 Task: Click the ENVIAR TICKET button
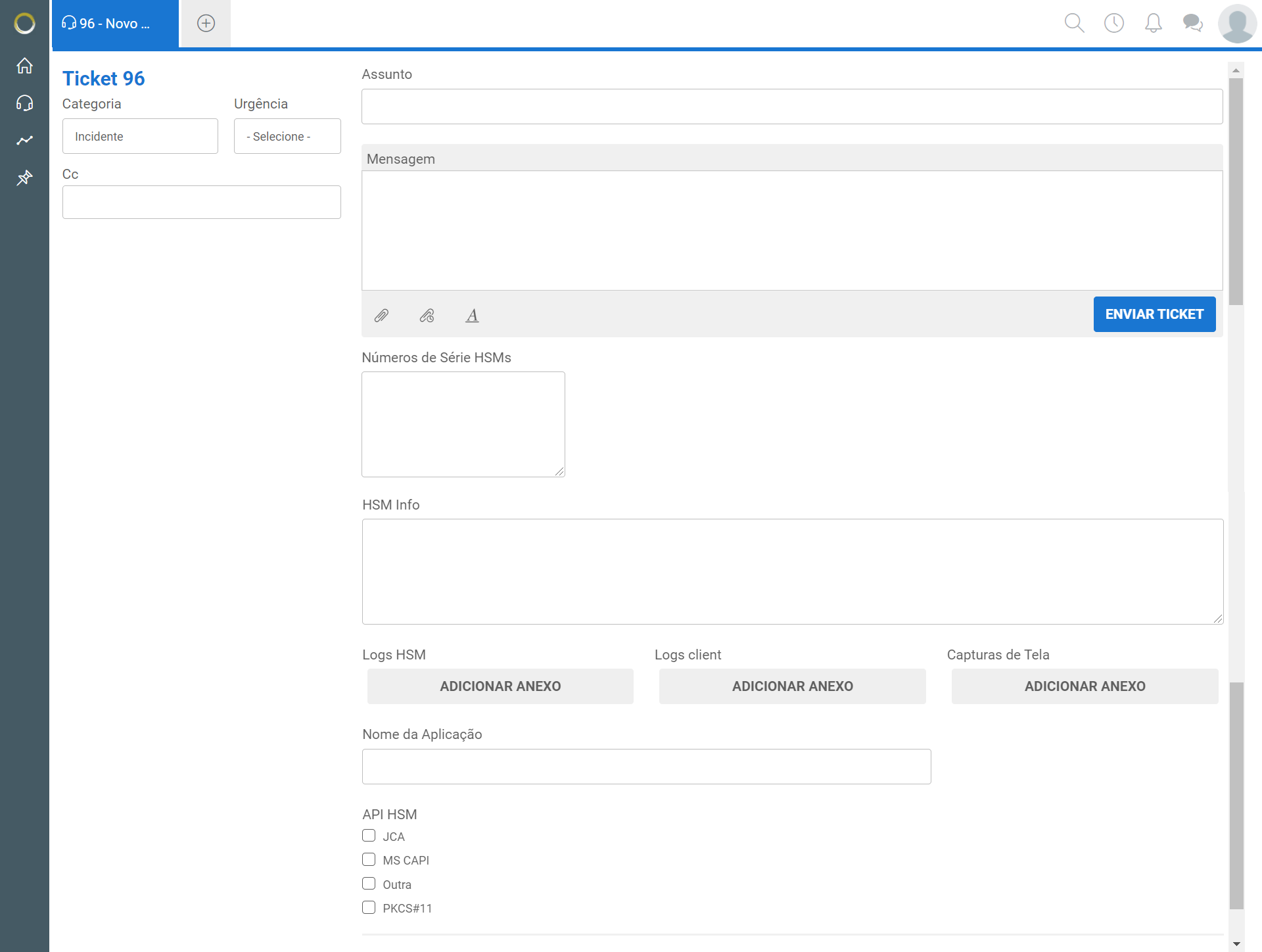point(1154,314)
